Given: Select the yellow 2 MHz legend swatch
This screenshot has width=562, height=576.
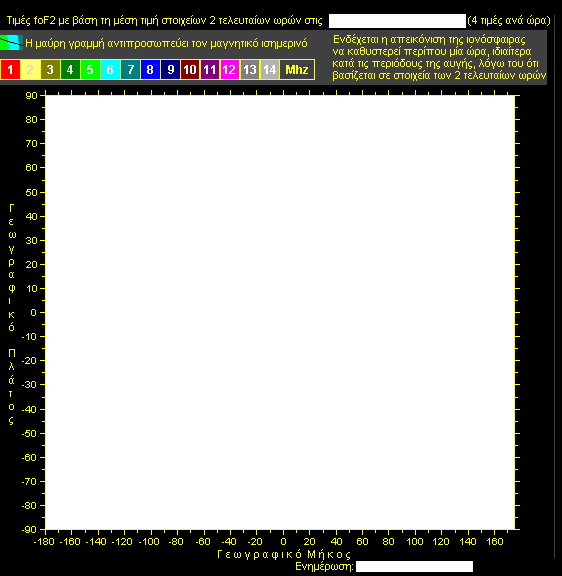Looking at the screenshot, I should pos(30,69).
